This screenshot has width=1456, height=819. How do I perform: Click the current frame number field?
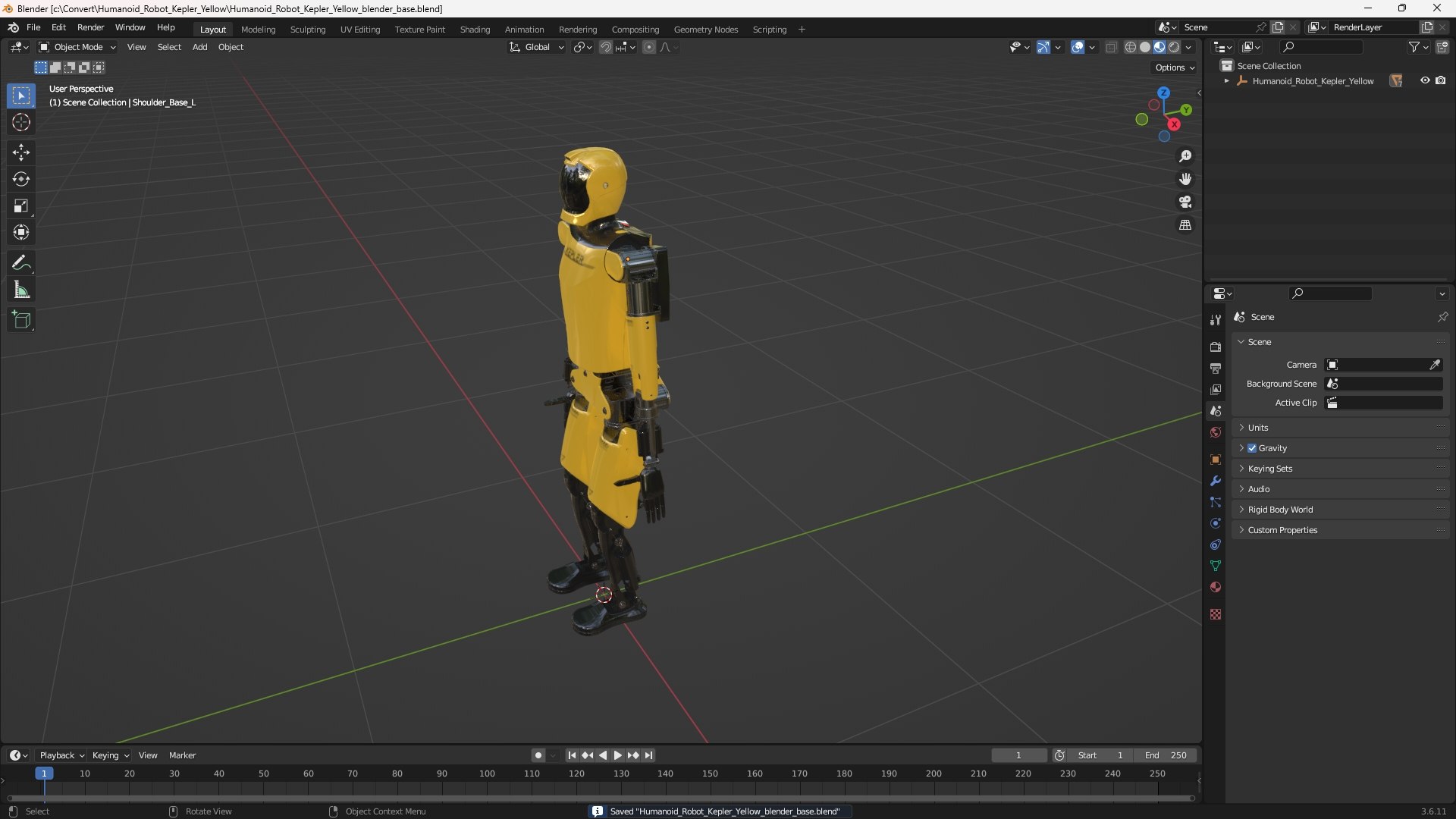1018,755
